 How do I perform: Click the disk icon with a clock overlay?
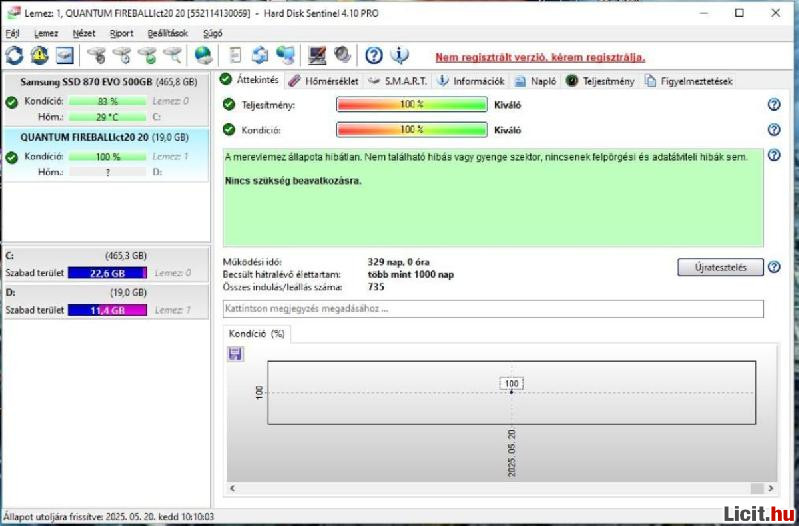(122, 55)
